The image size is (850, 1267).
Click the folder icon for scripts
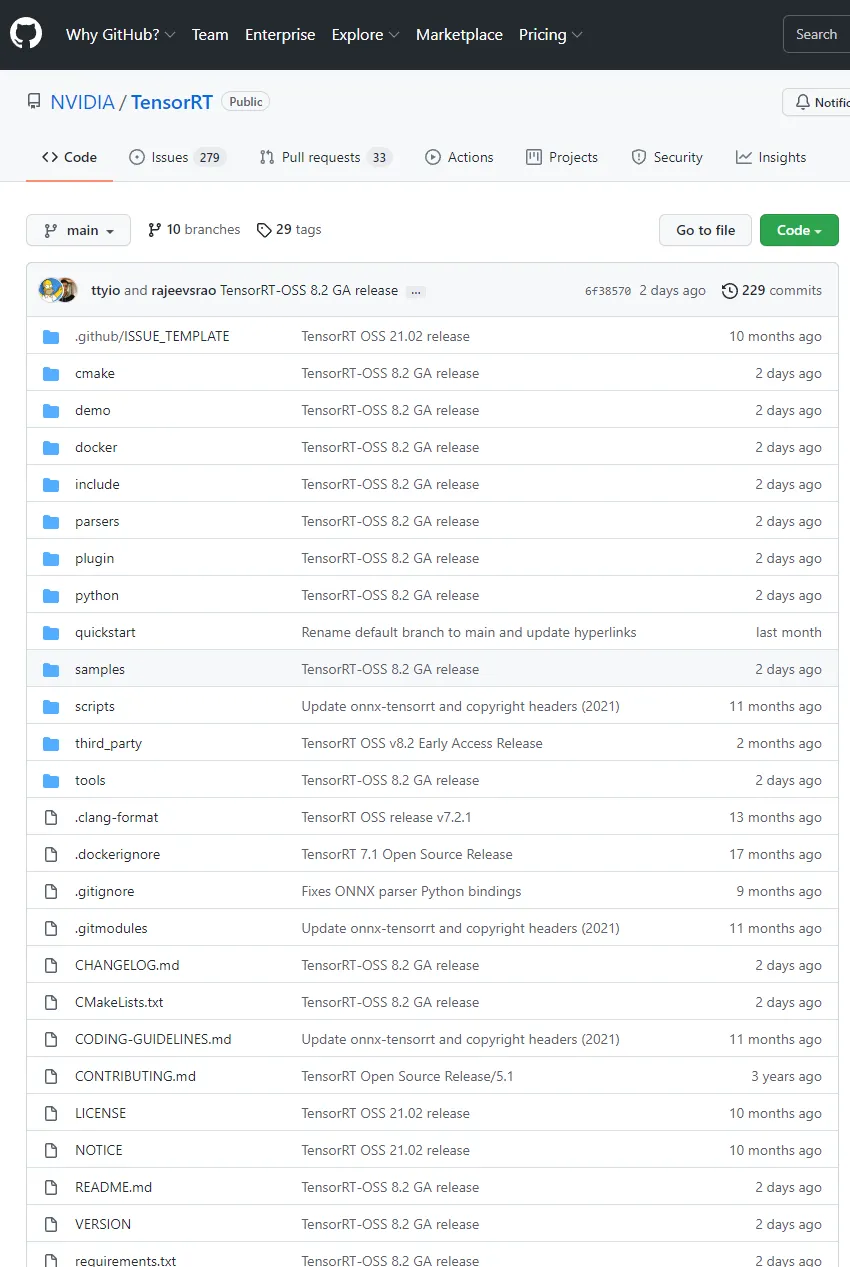tap(51, 706)
